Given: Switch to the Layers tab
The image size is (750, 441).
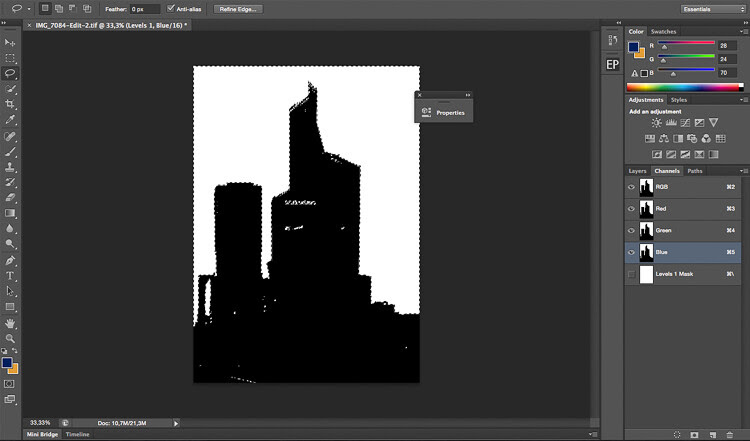Looking at the screenshot, I should click(x=637, y=171).
